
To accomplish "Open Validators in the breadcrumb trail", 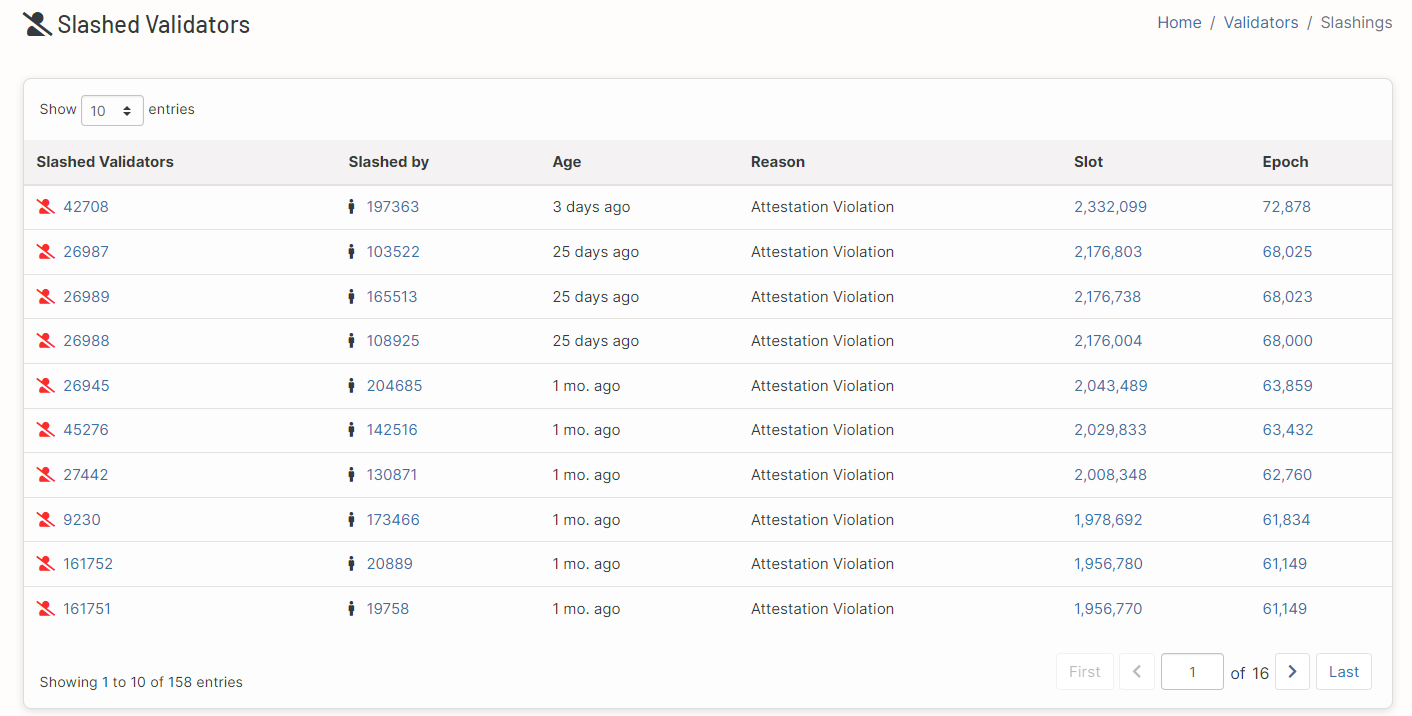I will click(1260, 23).
